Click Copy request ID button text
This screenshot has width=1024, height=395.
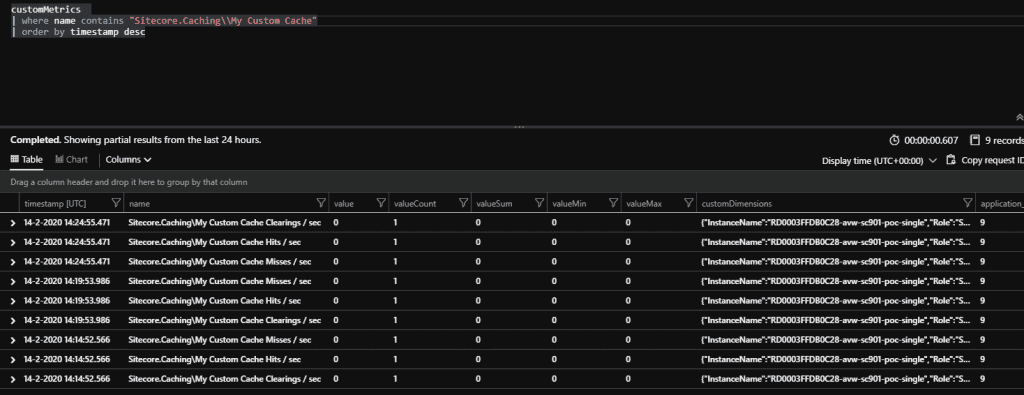(x=993, y=161)
